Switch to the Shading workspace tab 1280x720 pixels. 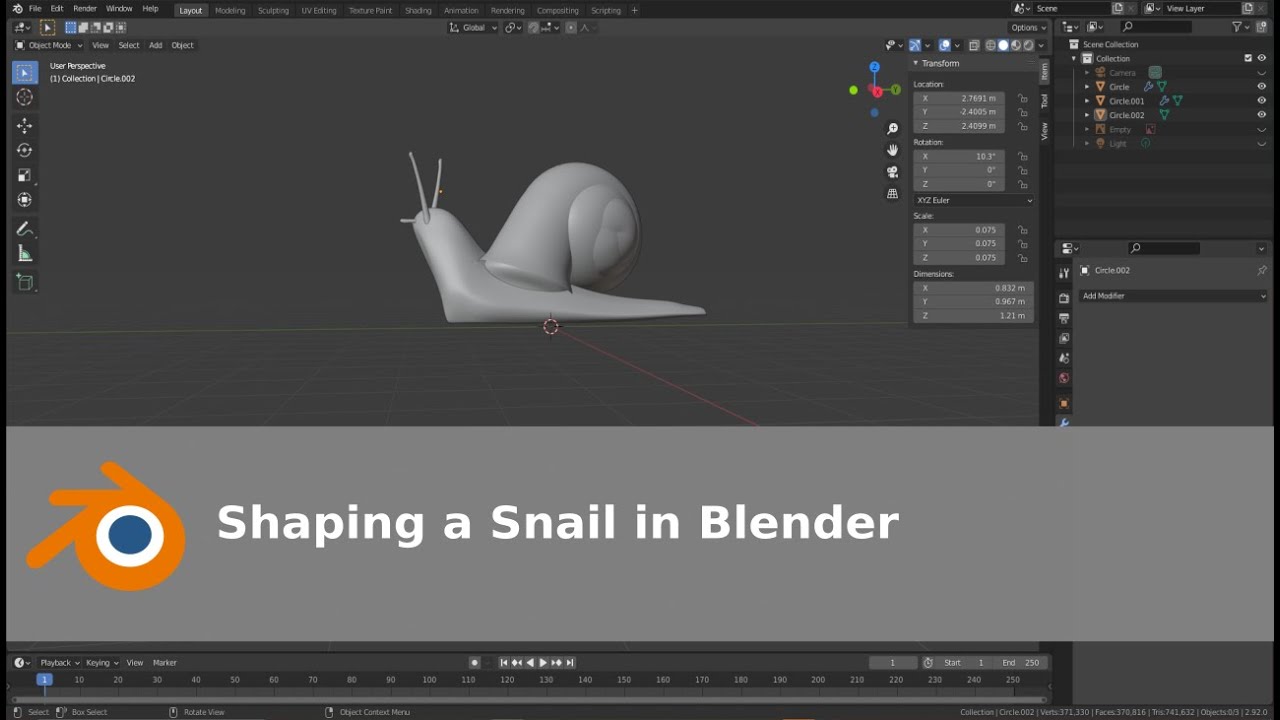[x=418, y=10]
